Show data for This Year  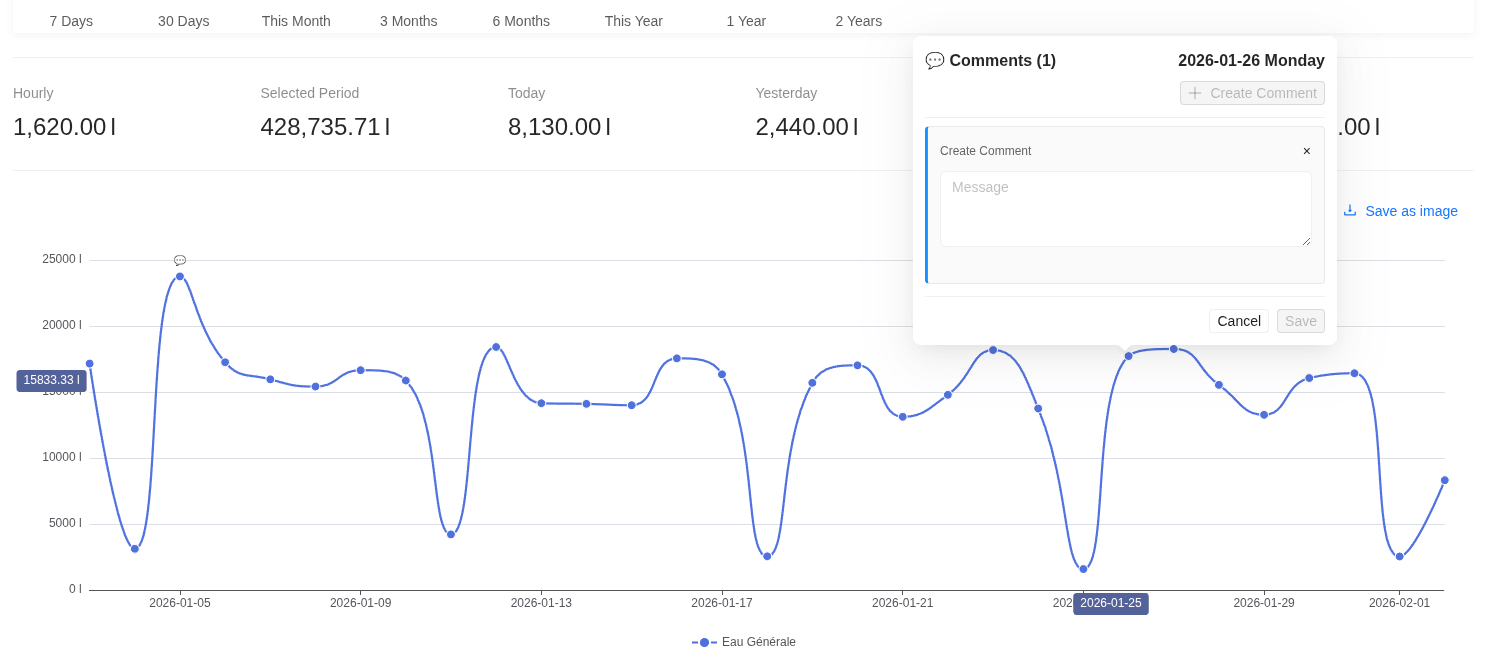634,21
